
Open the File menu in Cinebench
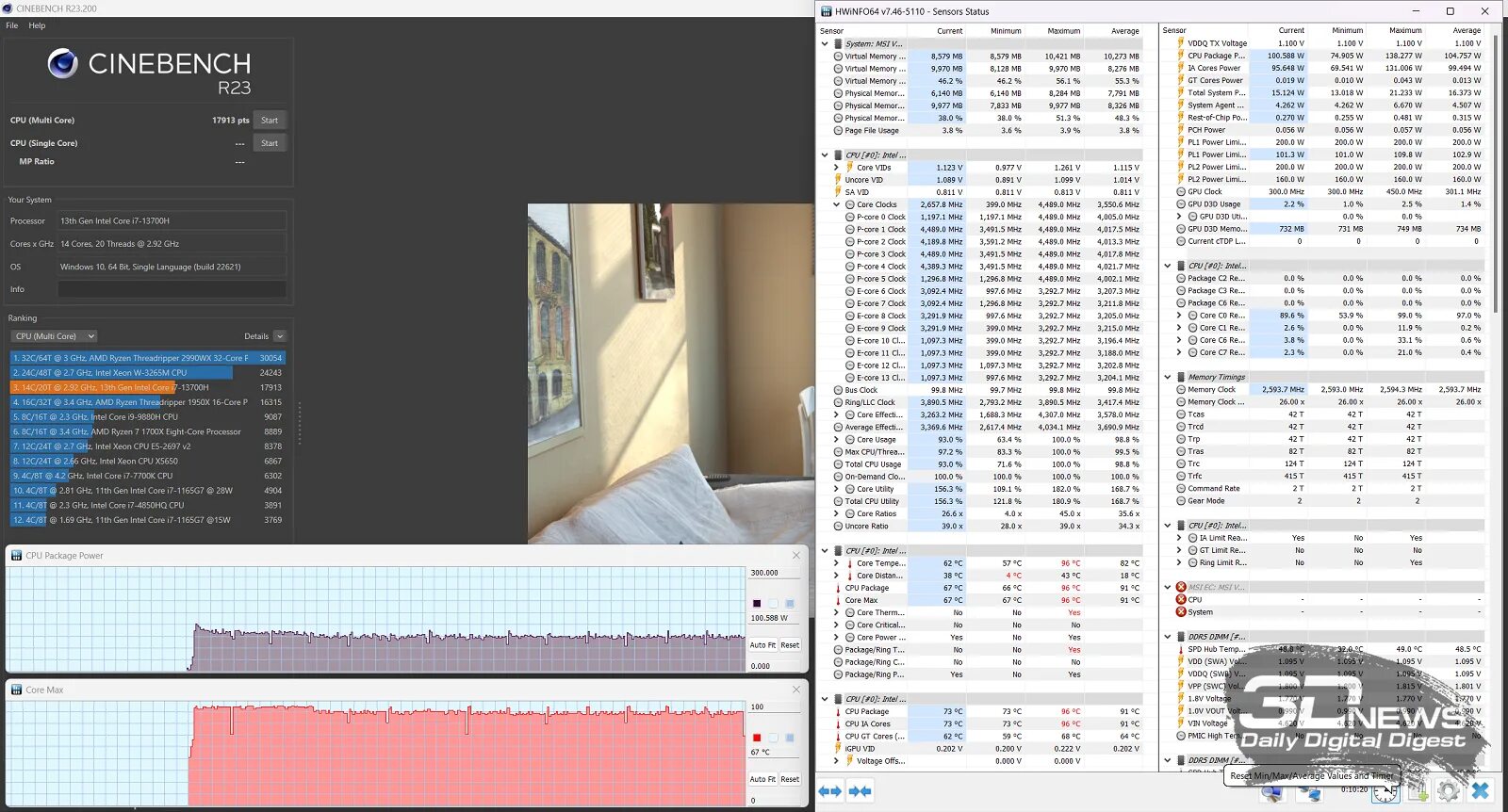tap(12, 25)
